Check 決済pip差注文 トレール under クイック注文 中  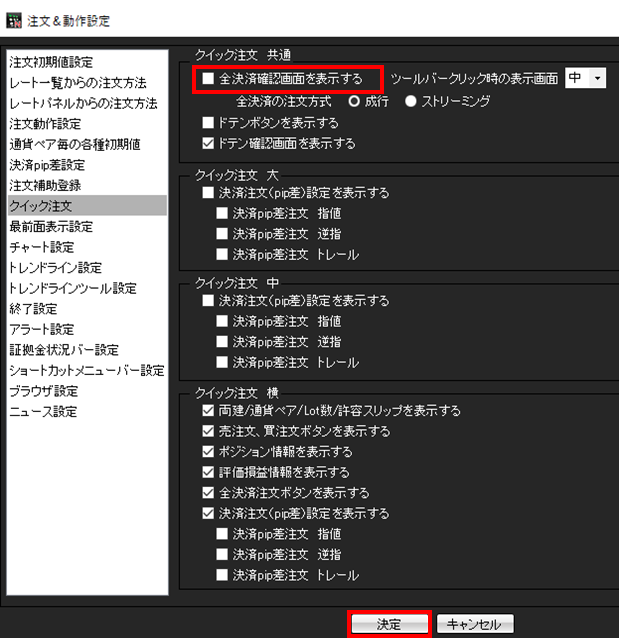coord(222,362)
